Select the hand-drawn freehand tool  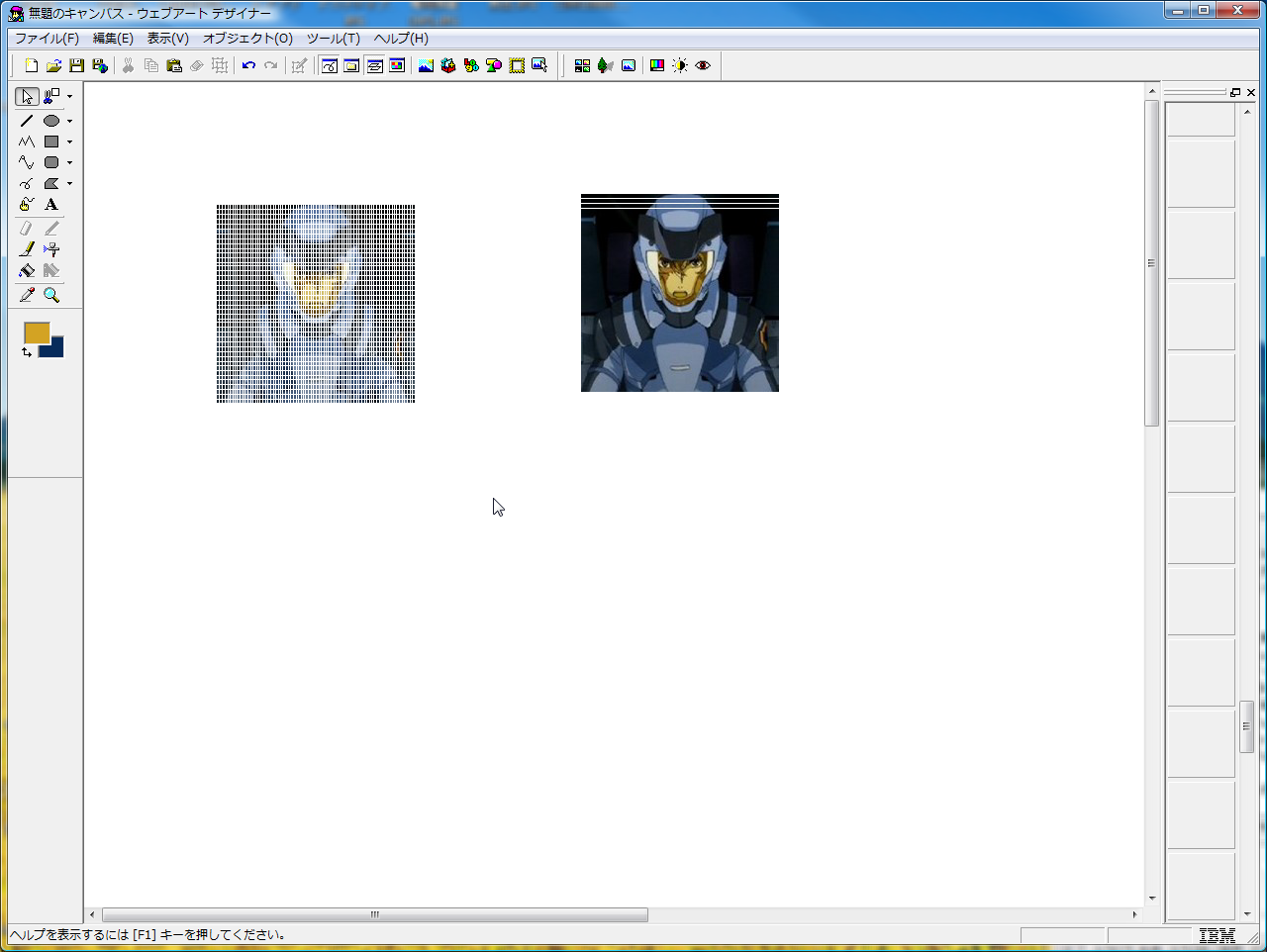pyautogui.click(x=27, y=204)
